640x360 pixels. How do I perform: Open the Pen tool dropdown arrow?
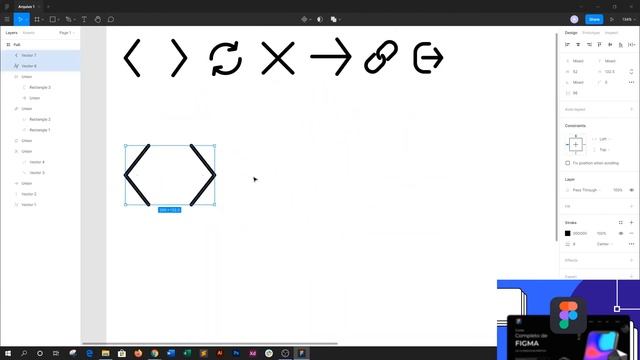(74, 20)
